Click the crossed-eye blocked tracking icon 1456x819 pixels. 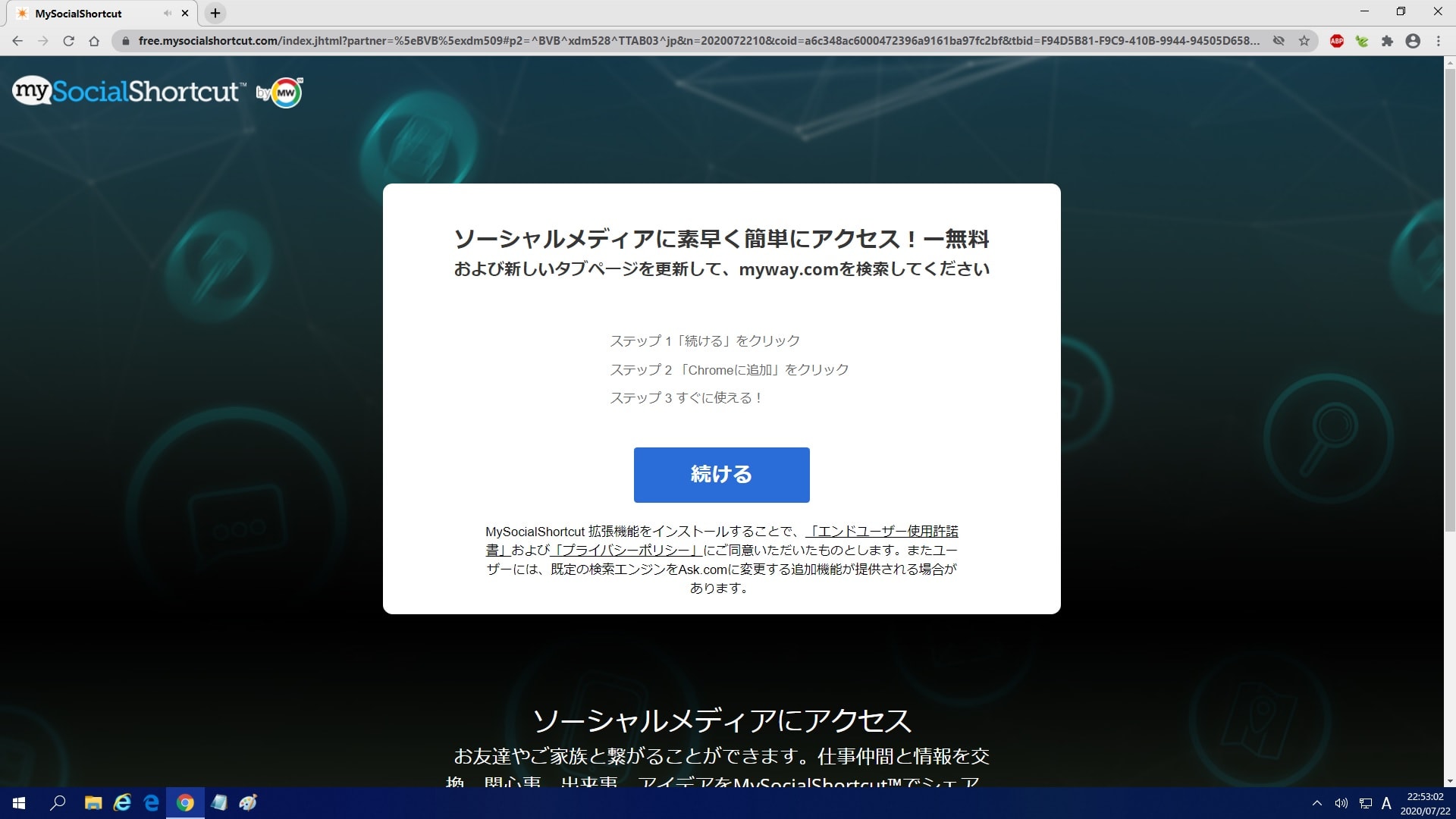tap(1279, 41)
